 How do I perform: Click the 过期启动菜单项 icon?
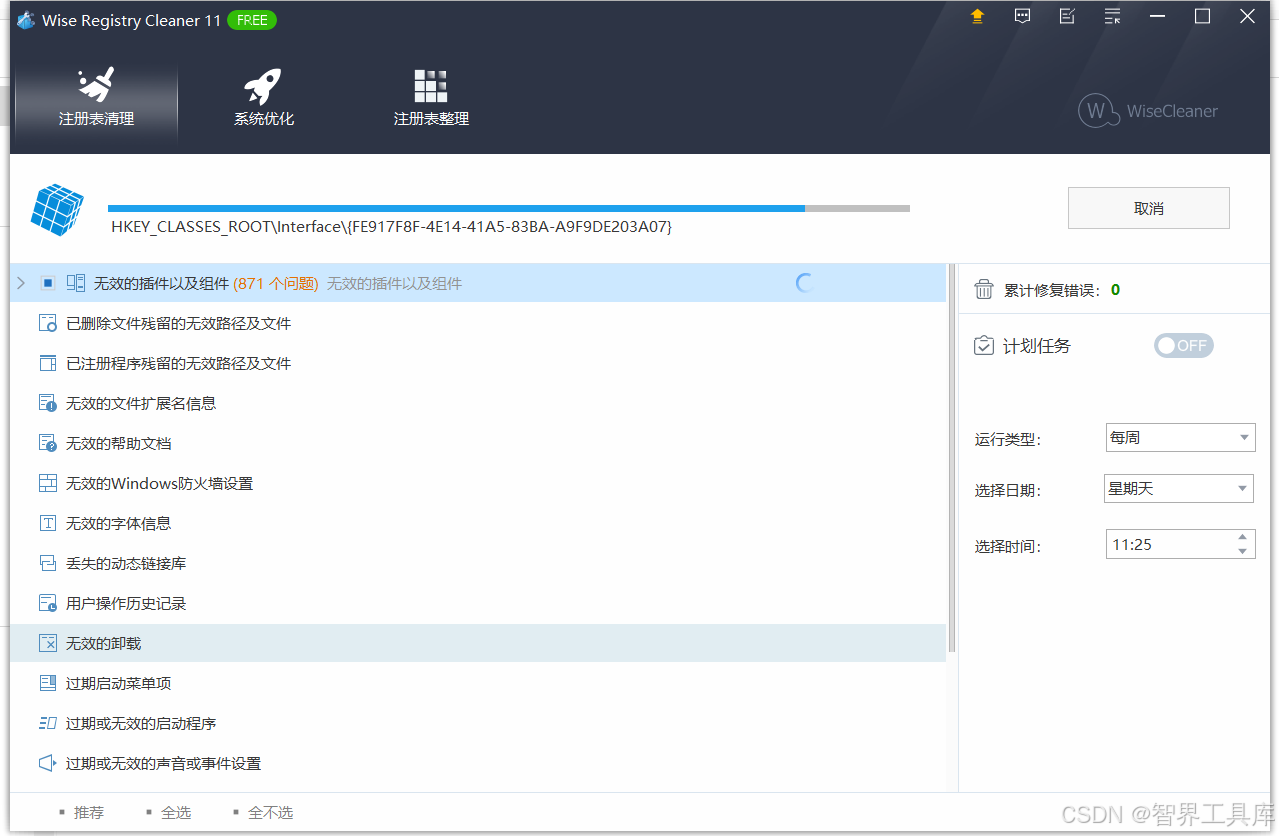pos(48,683)
